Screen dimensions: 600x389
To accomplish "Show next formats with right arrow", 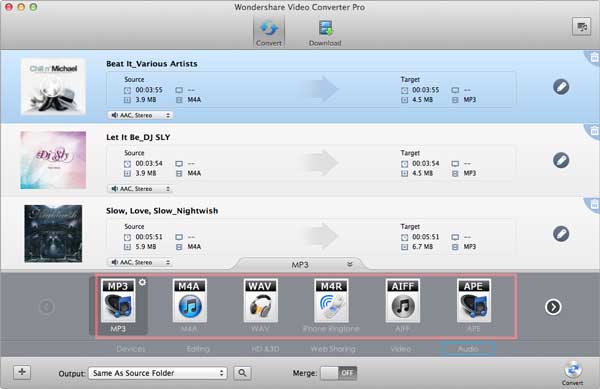I will point(553,307).
